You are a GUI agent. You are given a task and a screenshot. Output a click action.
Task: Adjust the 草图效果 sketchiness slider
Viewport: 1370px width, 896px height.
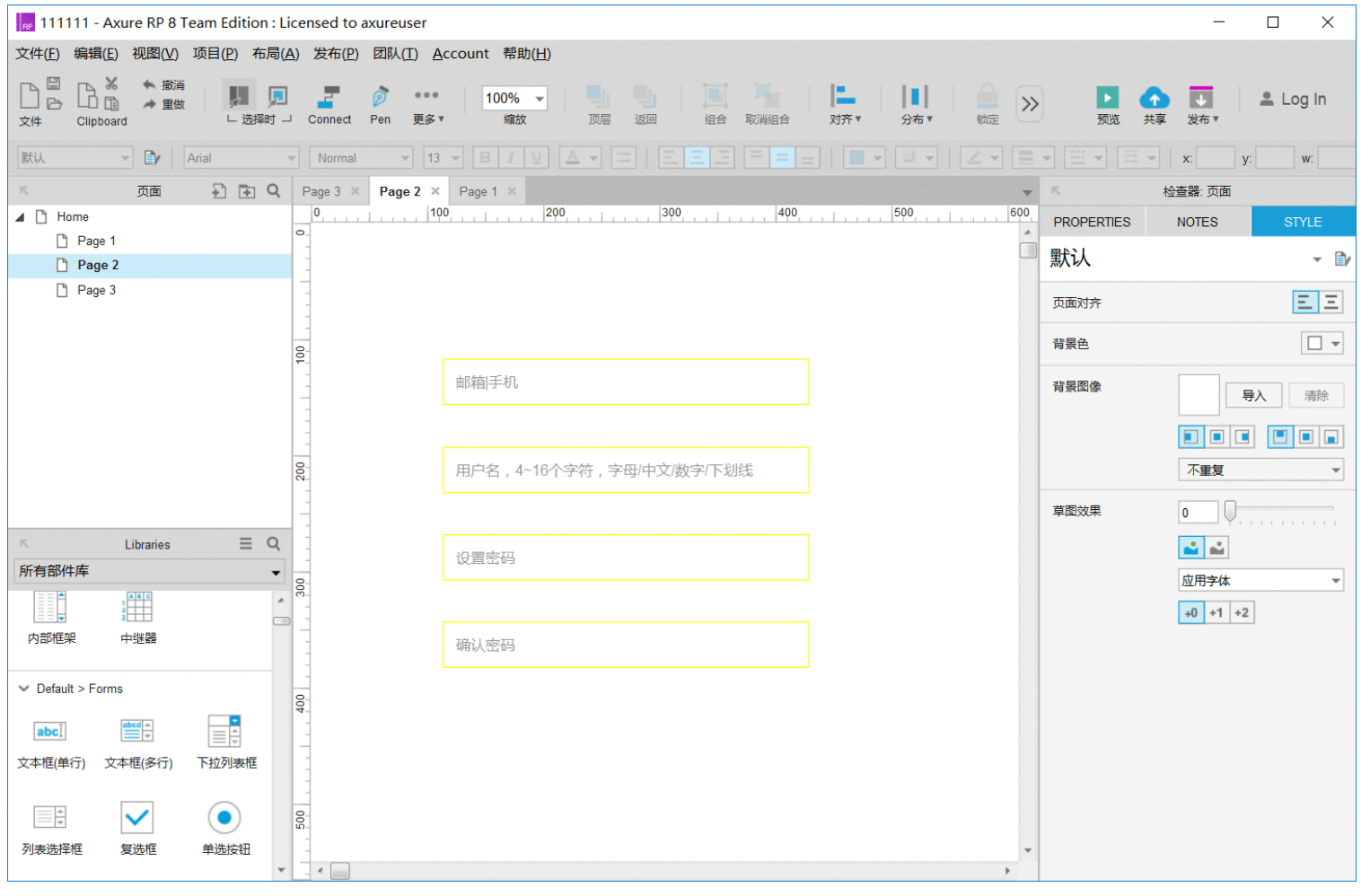click(1230, 512)
